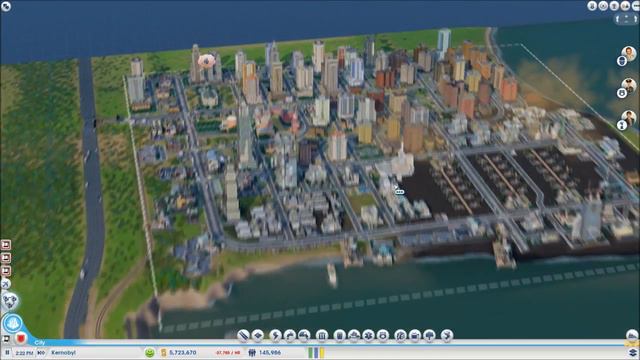Click the red hourly income figure
Screen dimensions: 640x360
[228, 353]
